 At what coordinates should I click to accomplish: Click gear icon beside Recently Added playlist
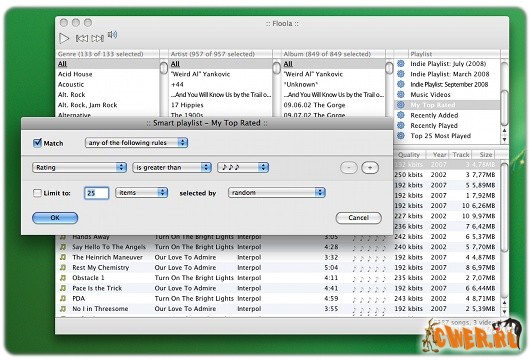[x=401, y=115]
